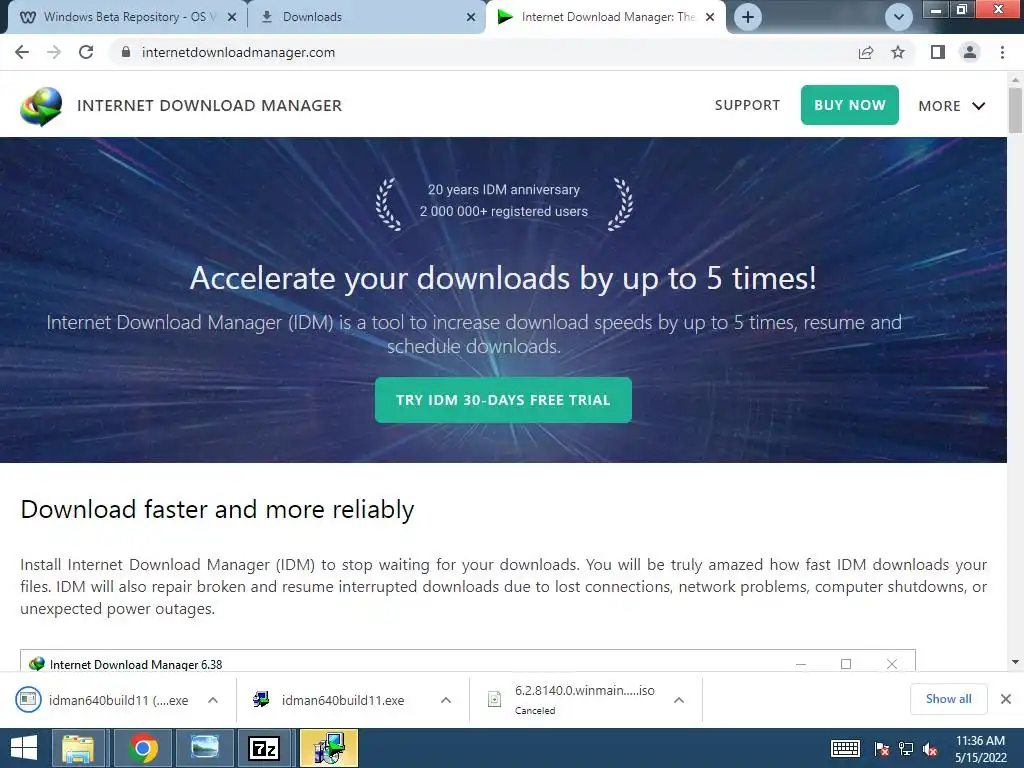Open Chrome from taskbar
The width and height of the screenshot is (1024, 768).
(x=143, y=748)
